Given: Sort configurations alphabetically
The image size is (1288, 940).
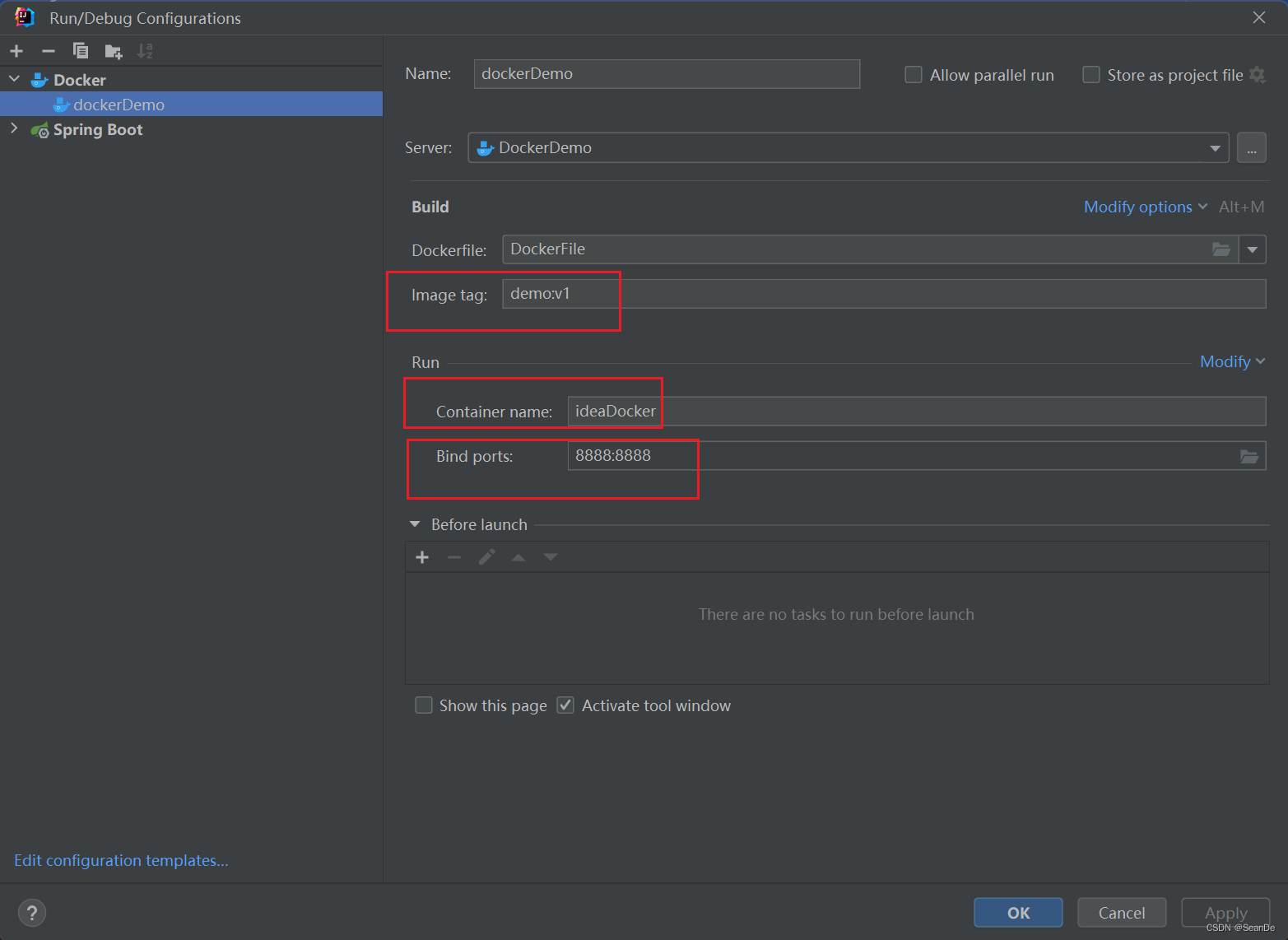Looking at the screenshot, I should click(145, 51).
